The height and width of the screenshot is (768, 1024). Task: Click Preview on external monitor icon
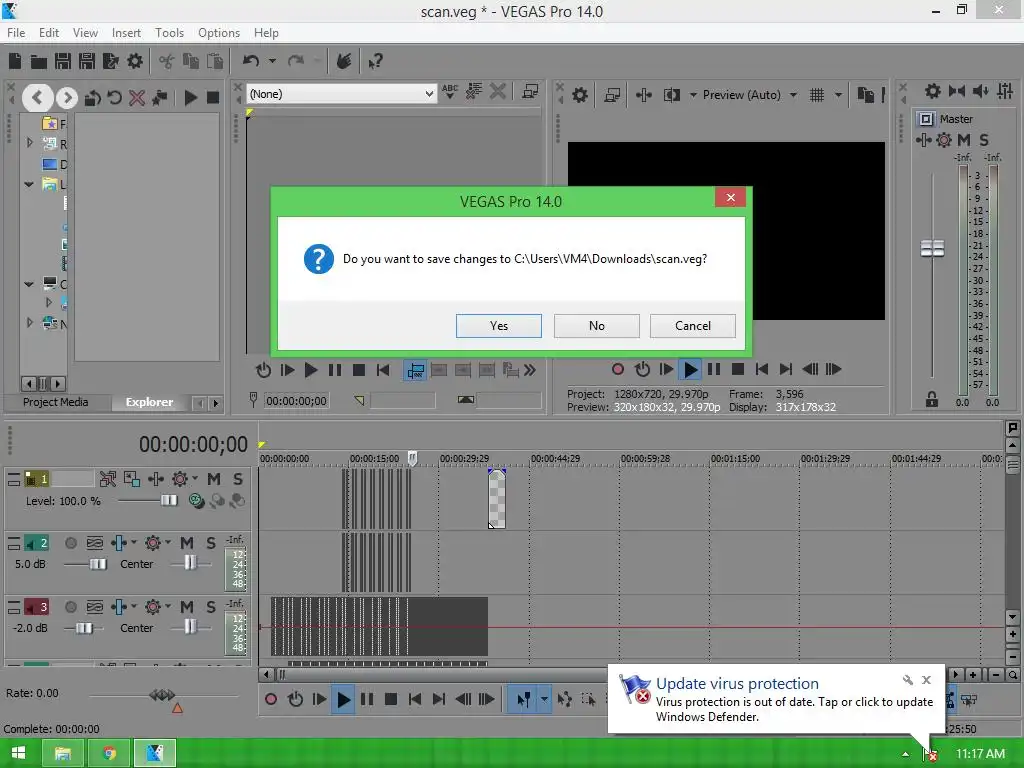(x=612, y=95)
